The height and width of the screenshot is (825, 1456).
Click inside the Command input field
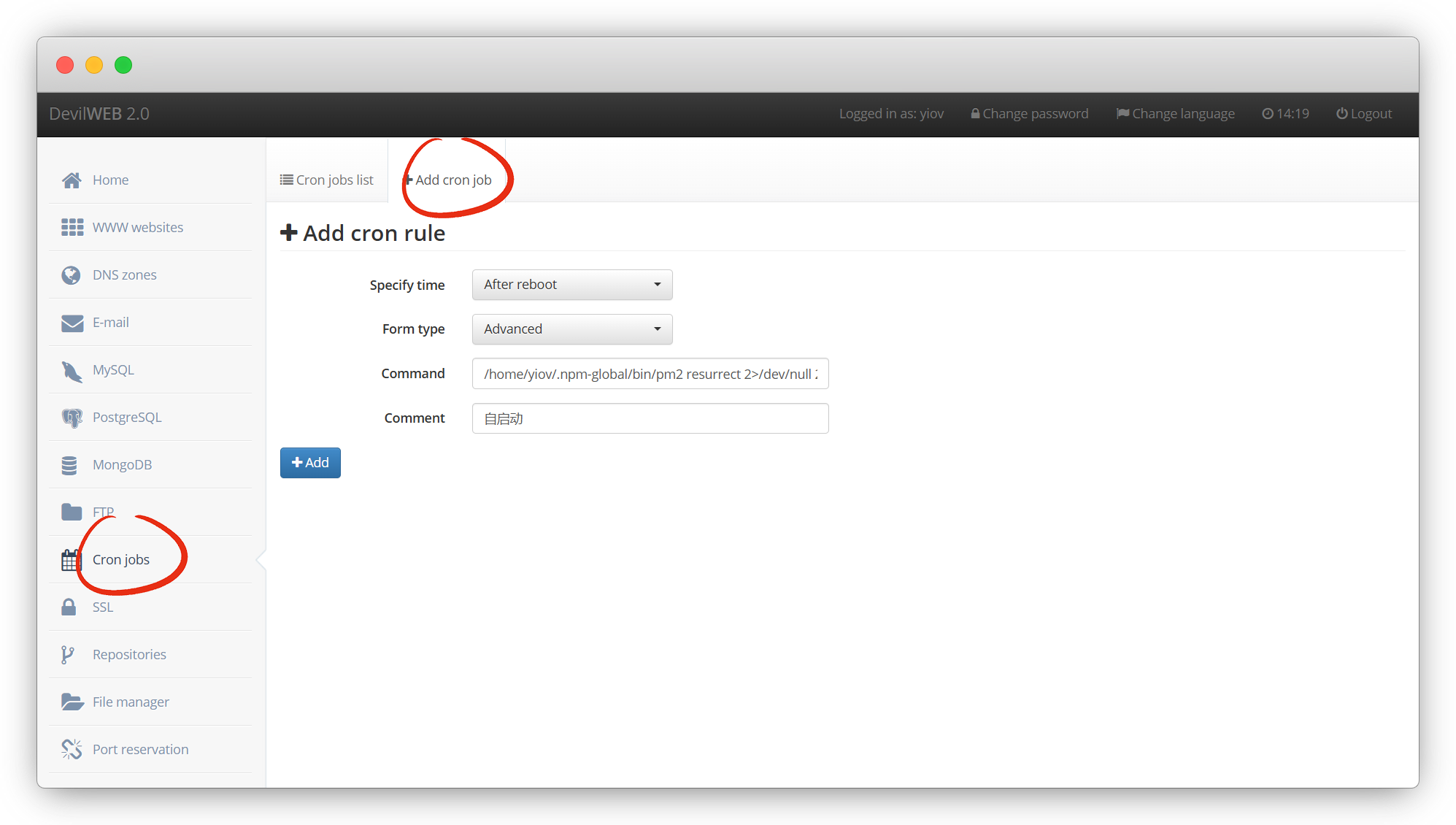tap(650, 374)
